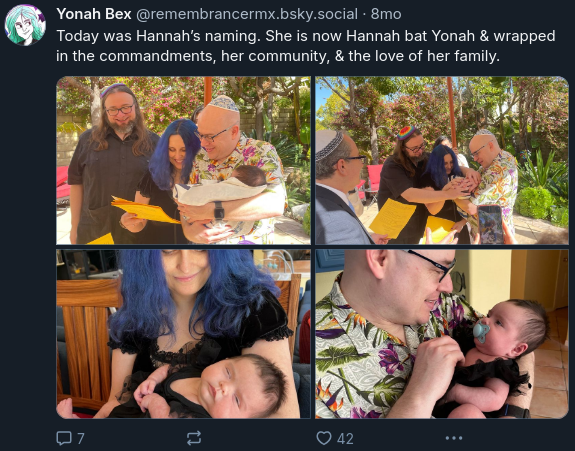The height and width of the screenshot is (451, 575).
Task: Click the display name Yonah Bex
Action: (x=94, y=14)
